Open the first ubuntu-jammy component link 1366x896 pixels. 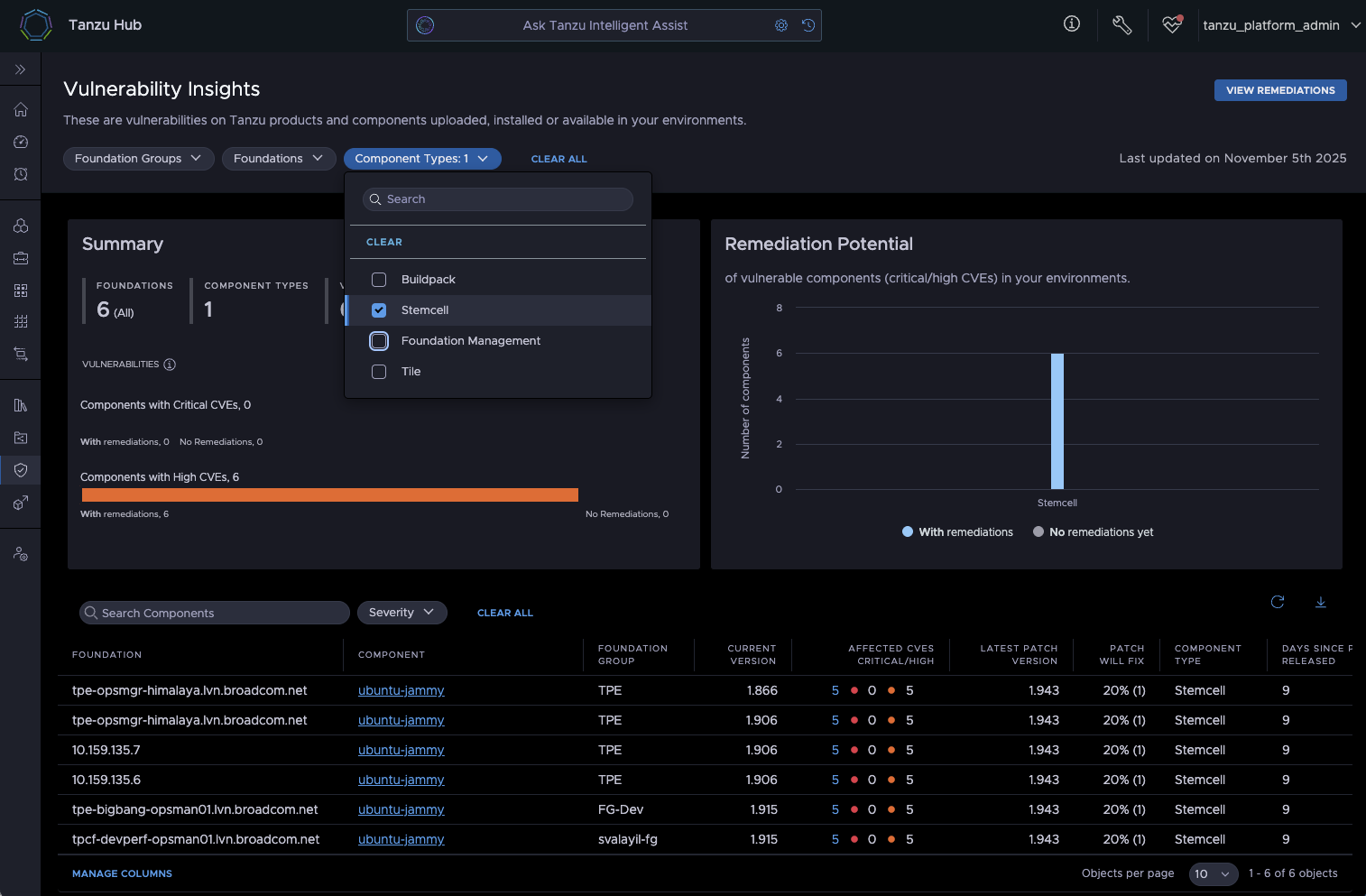(x=401, y=690)
